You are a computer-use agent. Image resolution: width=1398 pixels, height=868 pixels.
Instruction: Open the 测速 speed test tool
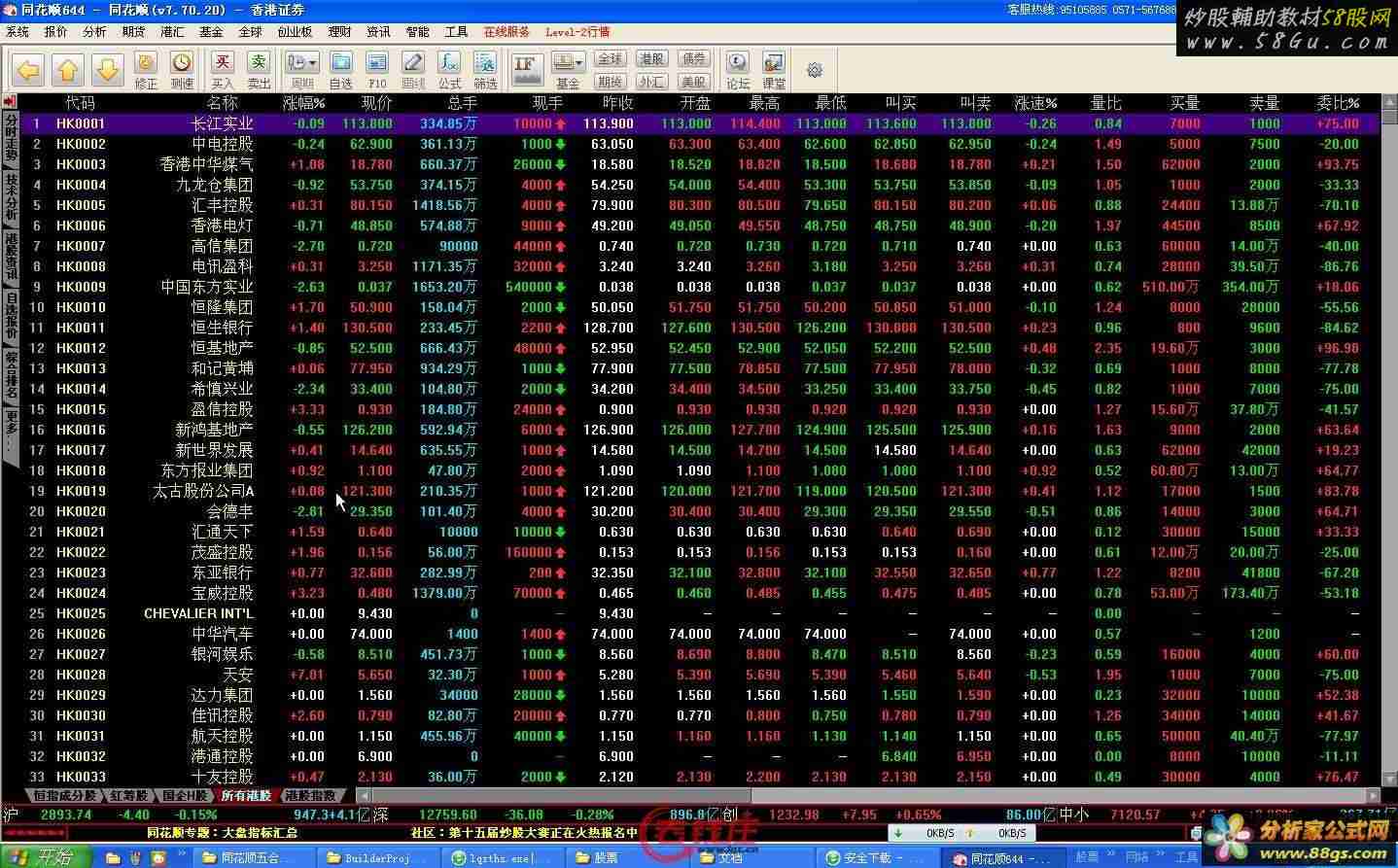182,71
